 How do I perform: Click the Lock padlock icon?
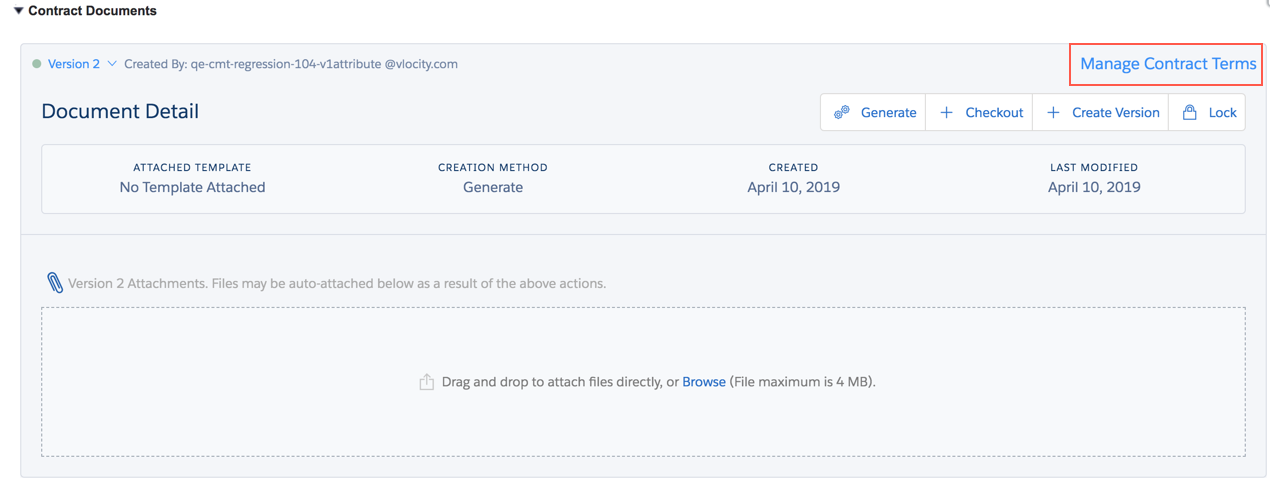pyautogui.click(x=1189, y=112)
